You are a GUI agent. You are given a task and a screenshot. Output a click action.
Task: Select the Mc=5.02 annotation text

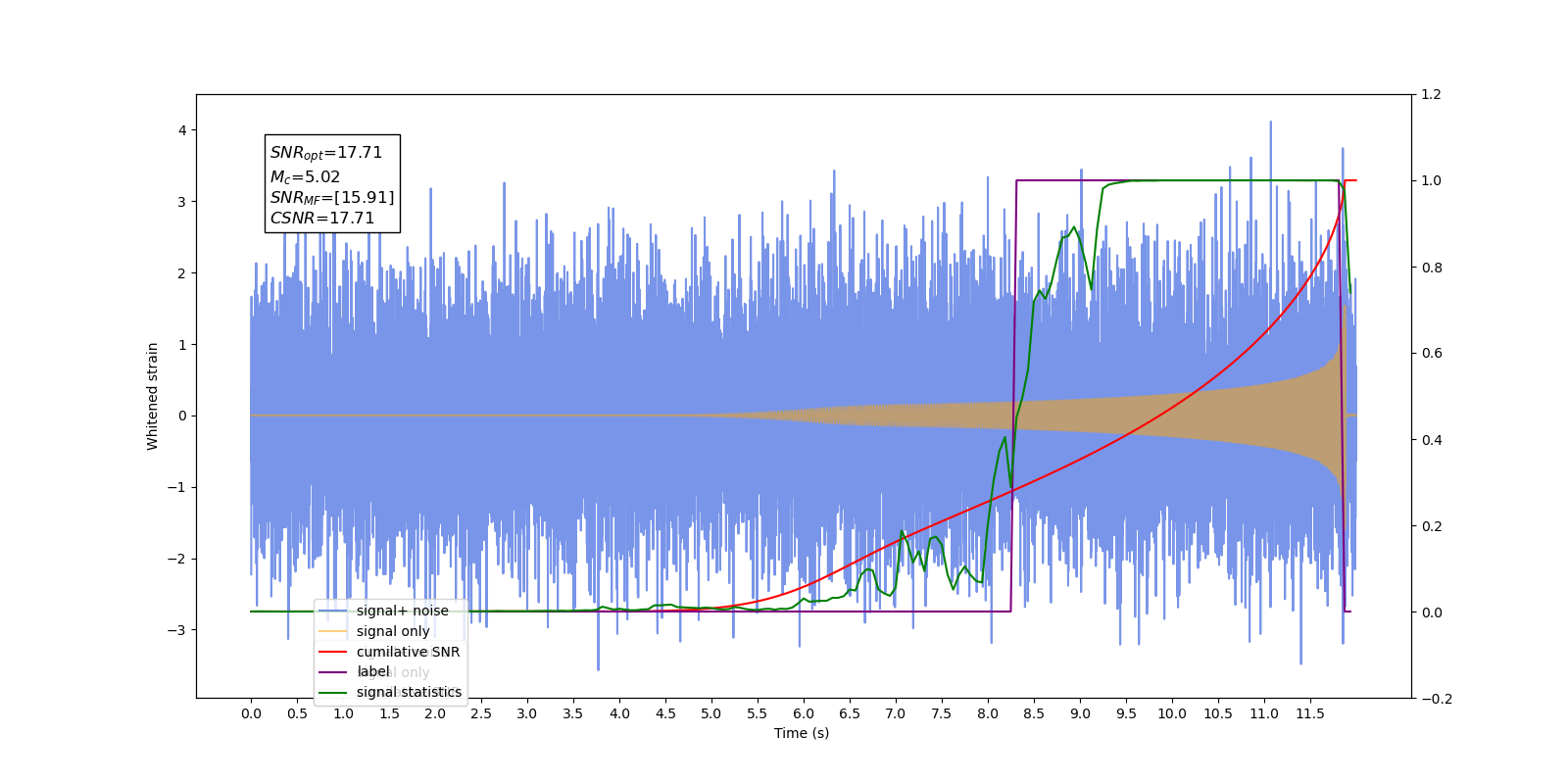tap(305, 177)
